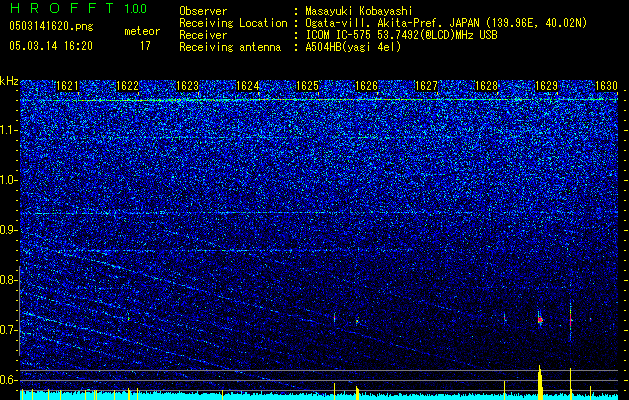Click the meteor count label
The width and height of the screenshot is (629, 400).
tap(142, 31)
